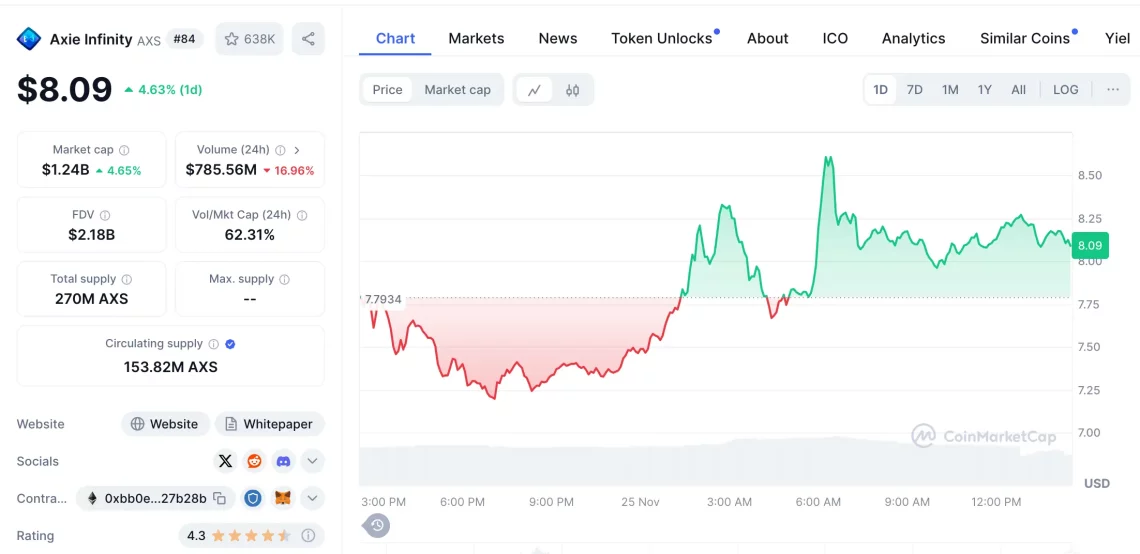
Task: Select Price chart mode
Action: (x=388, y=90)
